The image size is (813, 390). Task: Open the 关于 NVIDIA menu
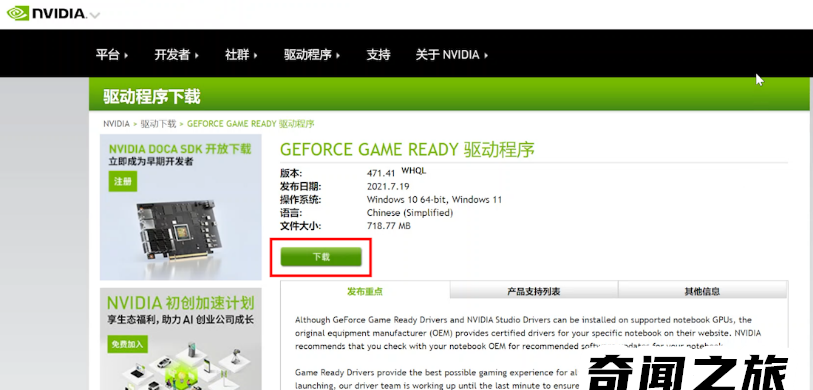452,54
